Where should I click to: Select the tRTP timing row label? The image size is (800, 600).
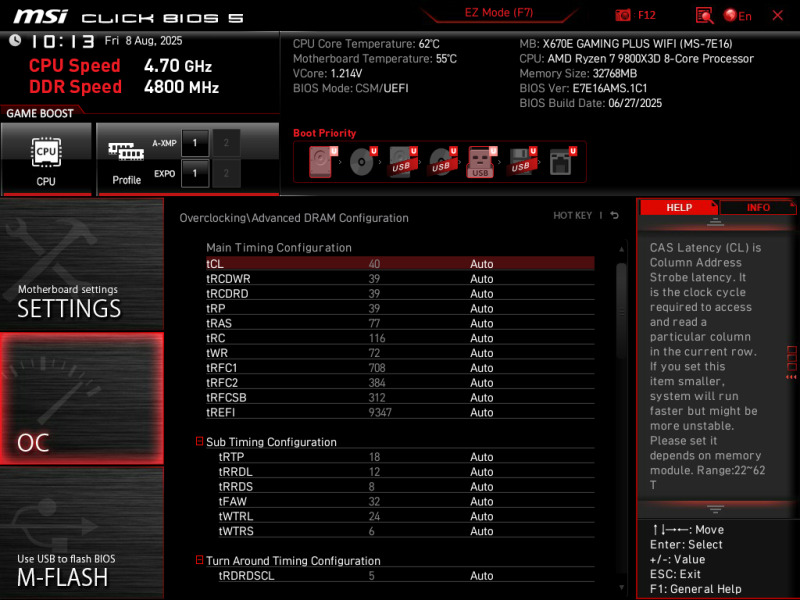point(231,457)
